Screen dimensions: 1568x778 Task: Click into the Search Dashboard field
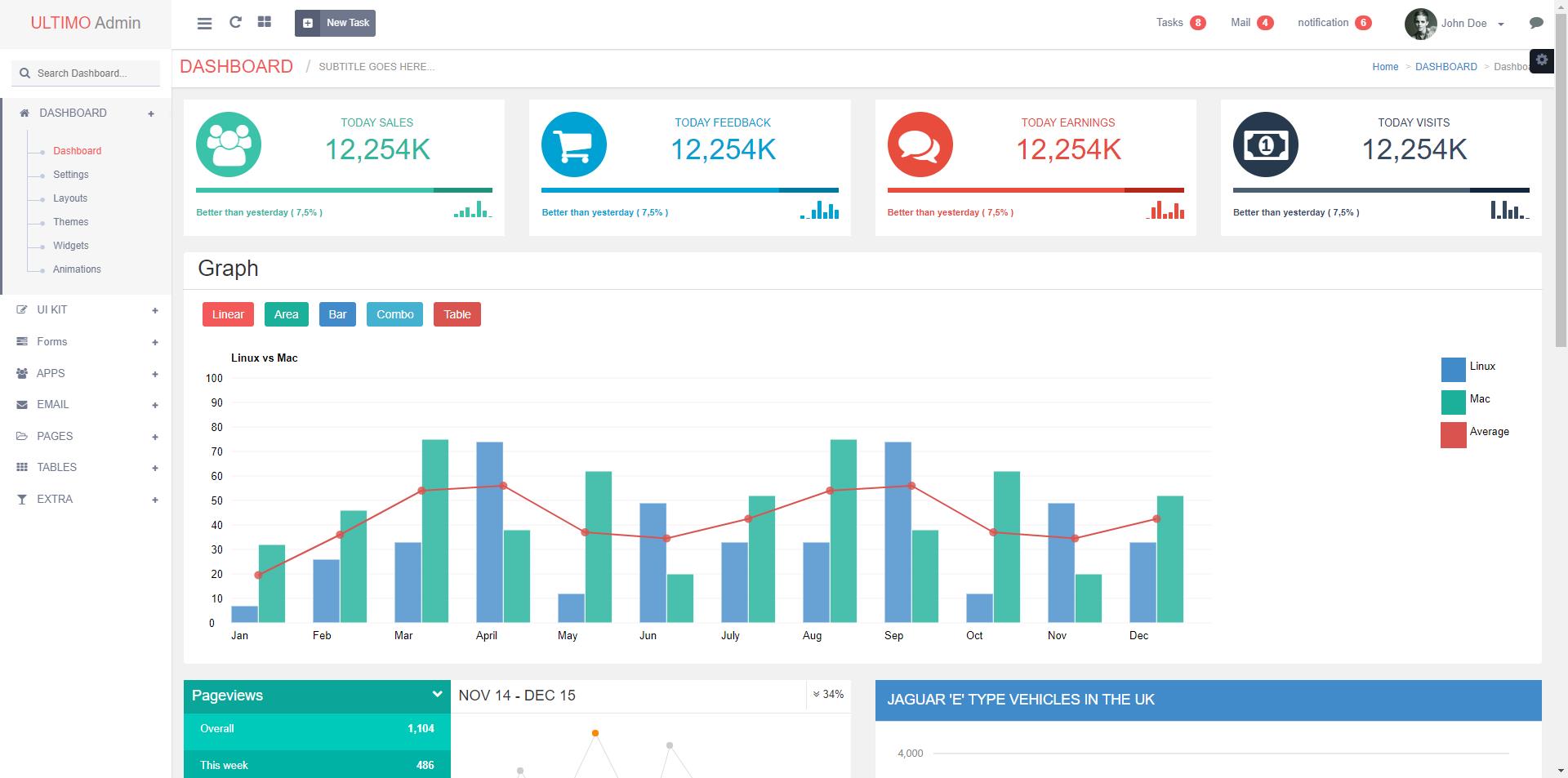(x=86, y=73)
